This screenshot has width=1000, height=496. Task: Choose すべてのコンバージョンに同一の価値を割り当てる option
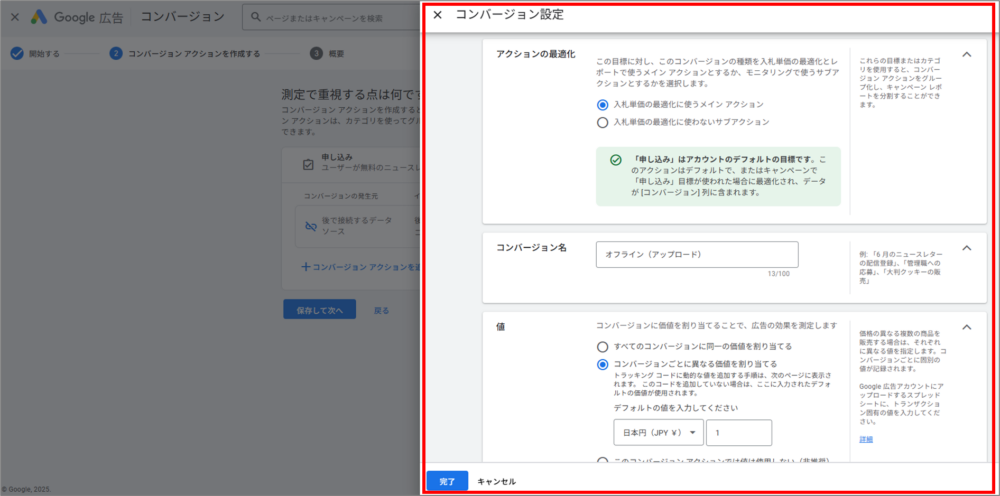point(602,346)
